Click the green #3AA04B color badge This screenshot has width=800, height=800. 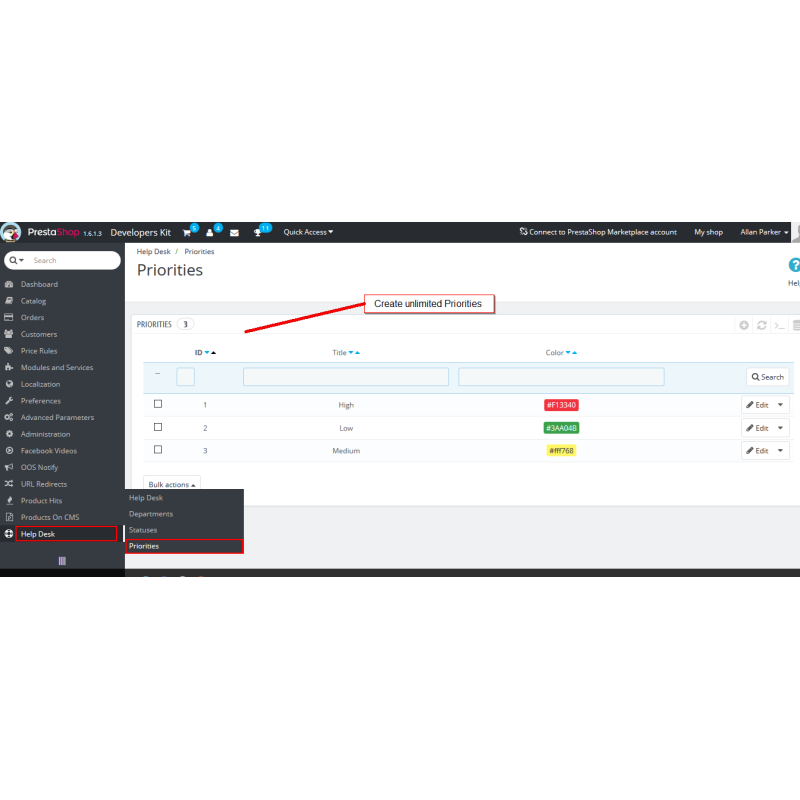[561, 428]
